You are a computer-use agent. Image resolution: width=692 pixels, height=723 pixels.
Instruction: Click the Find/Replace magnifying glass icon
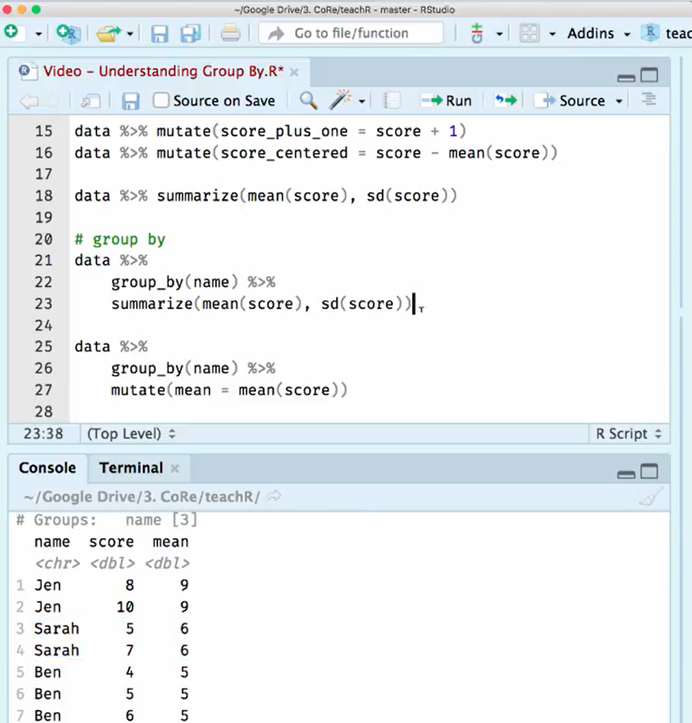(x=308, y=100)
